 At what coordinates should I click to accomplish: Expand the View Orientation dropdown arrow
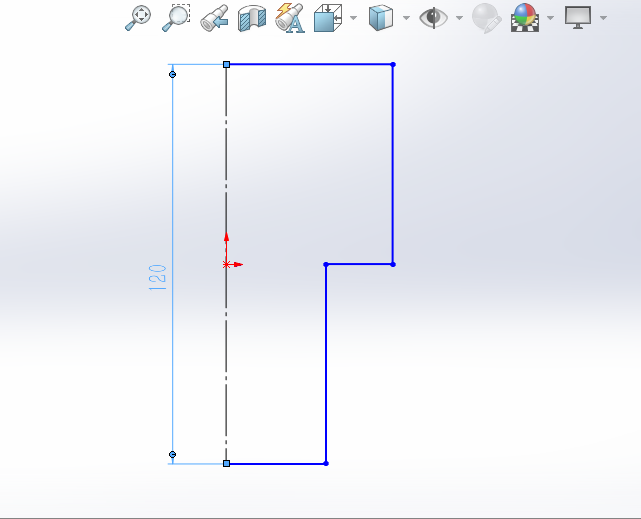pos(354,18)
